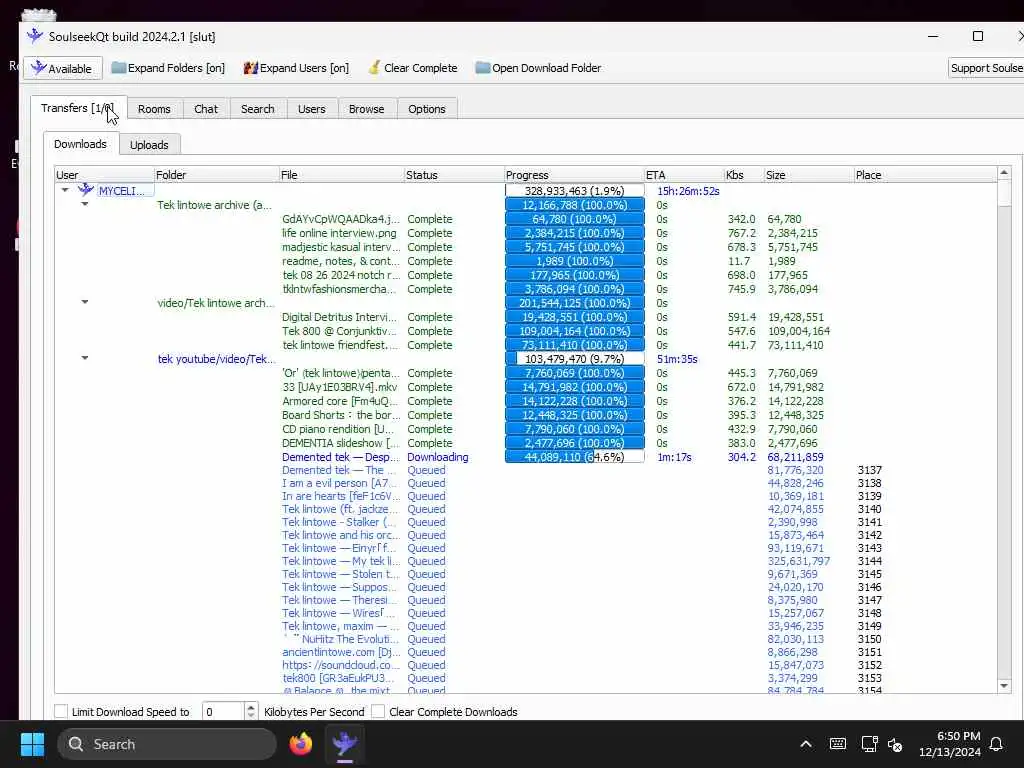Sort by Place column header

(x=925, y=175)
